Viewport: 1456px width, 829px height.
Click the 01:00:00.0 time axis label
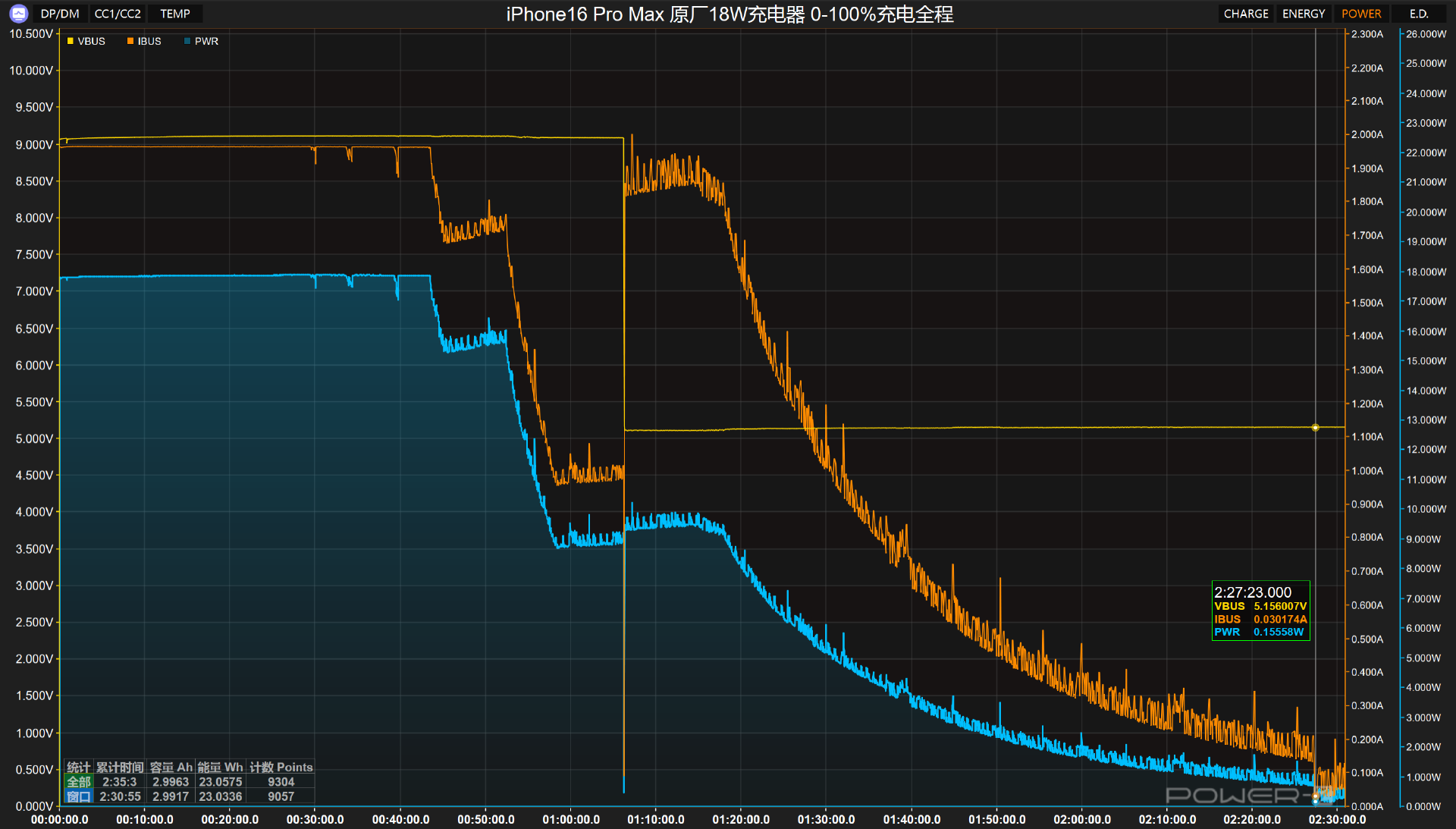tap(571, 819)
